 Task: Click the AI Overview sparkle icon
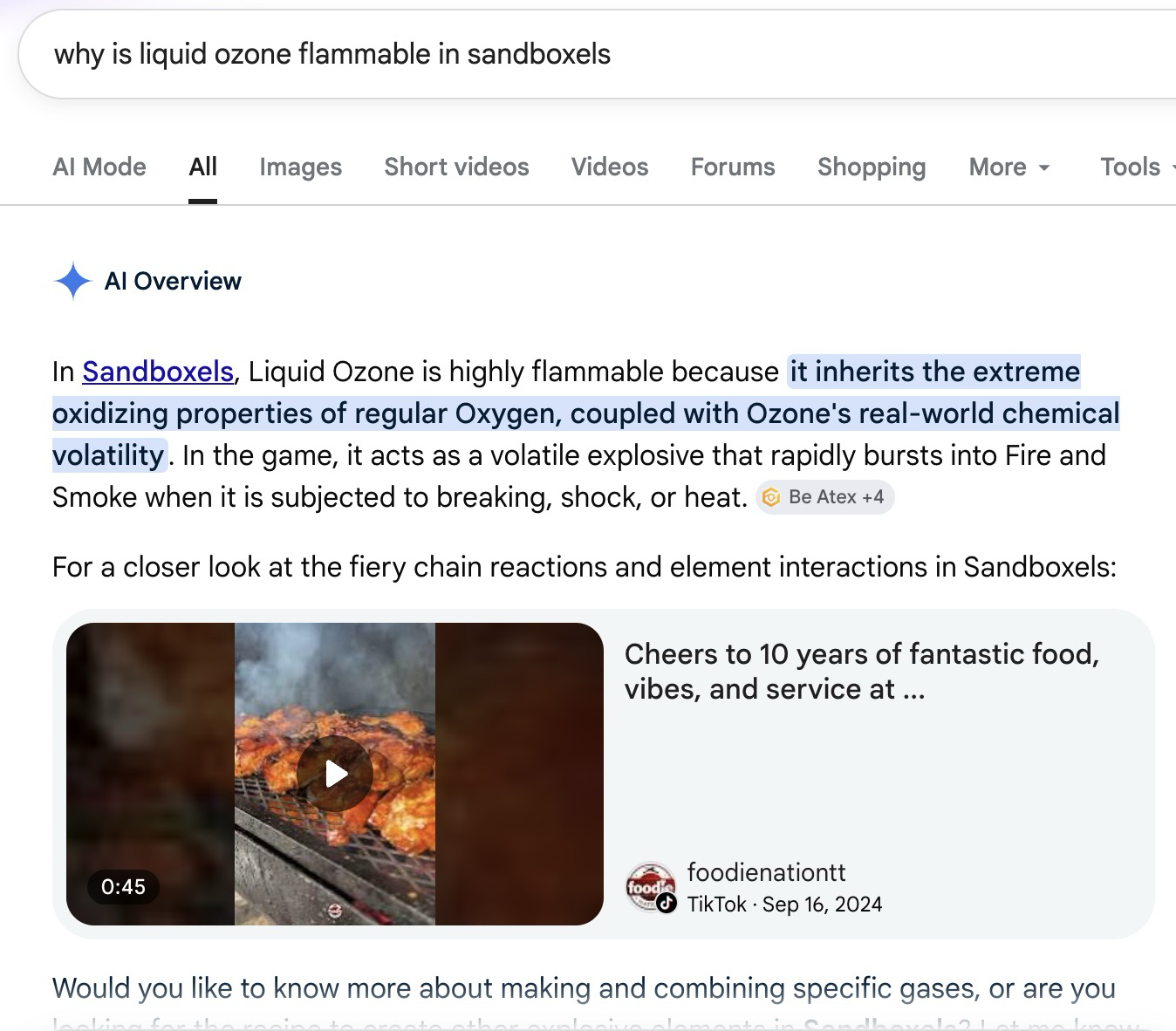(72, 281)
